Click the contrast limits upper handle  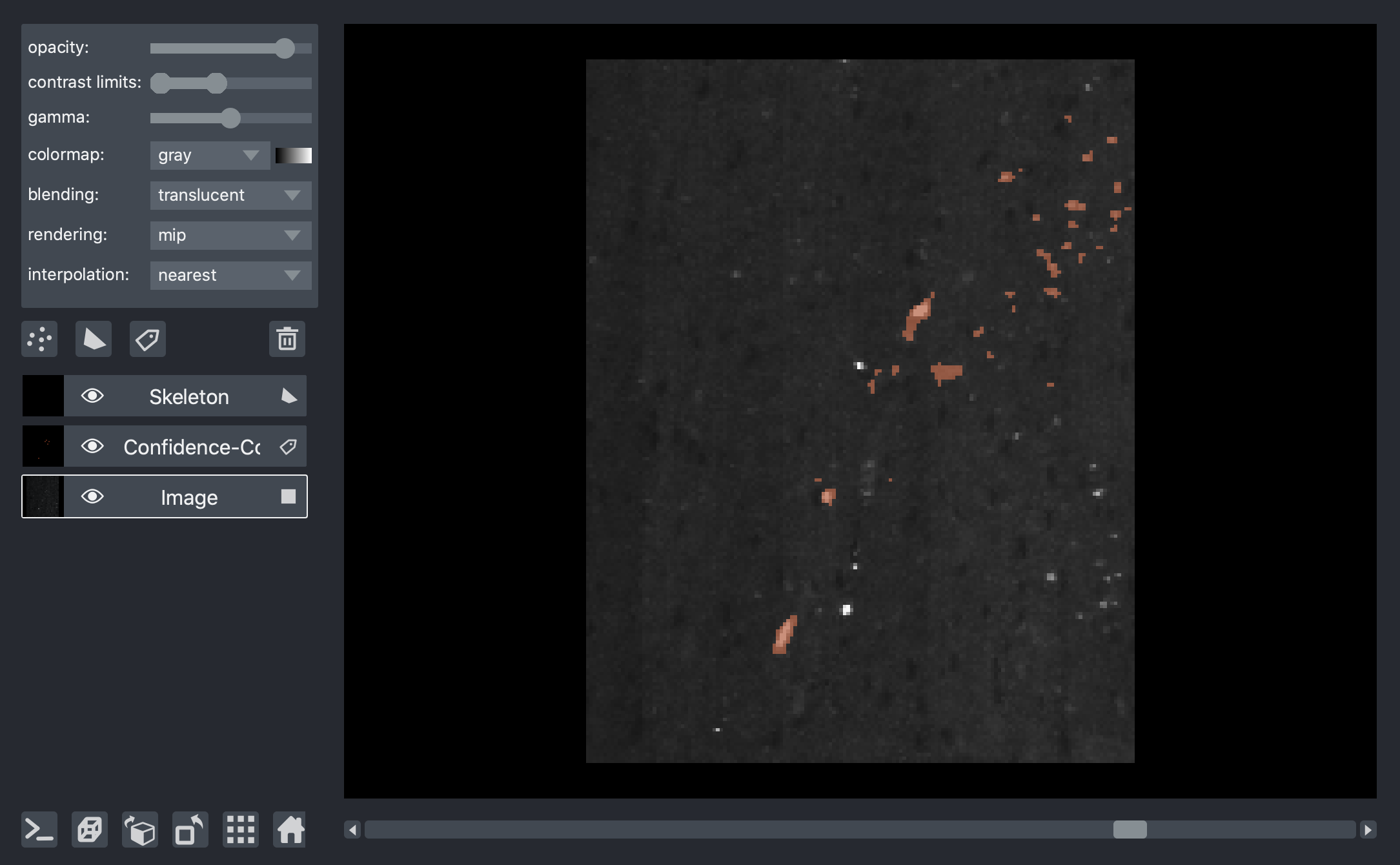click(217, 83)
